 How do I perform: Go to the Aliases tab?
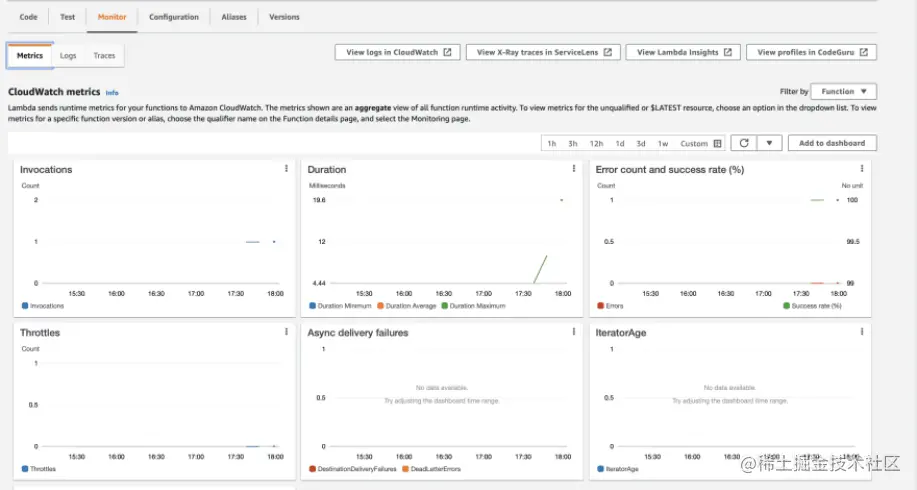coord(234,17)
